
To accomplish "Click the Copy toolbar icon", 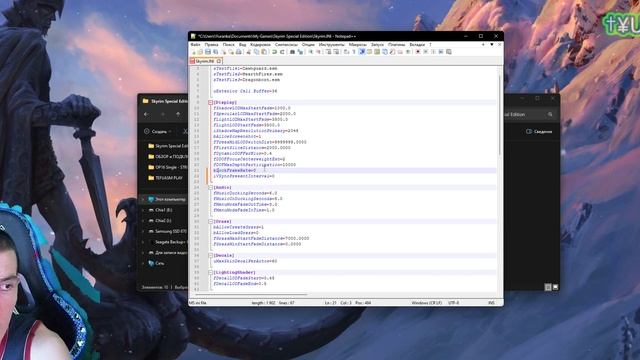I will click(257, 52).
